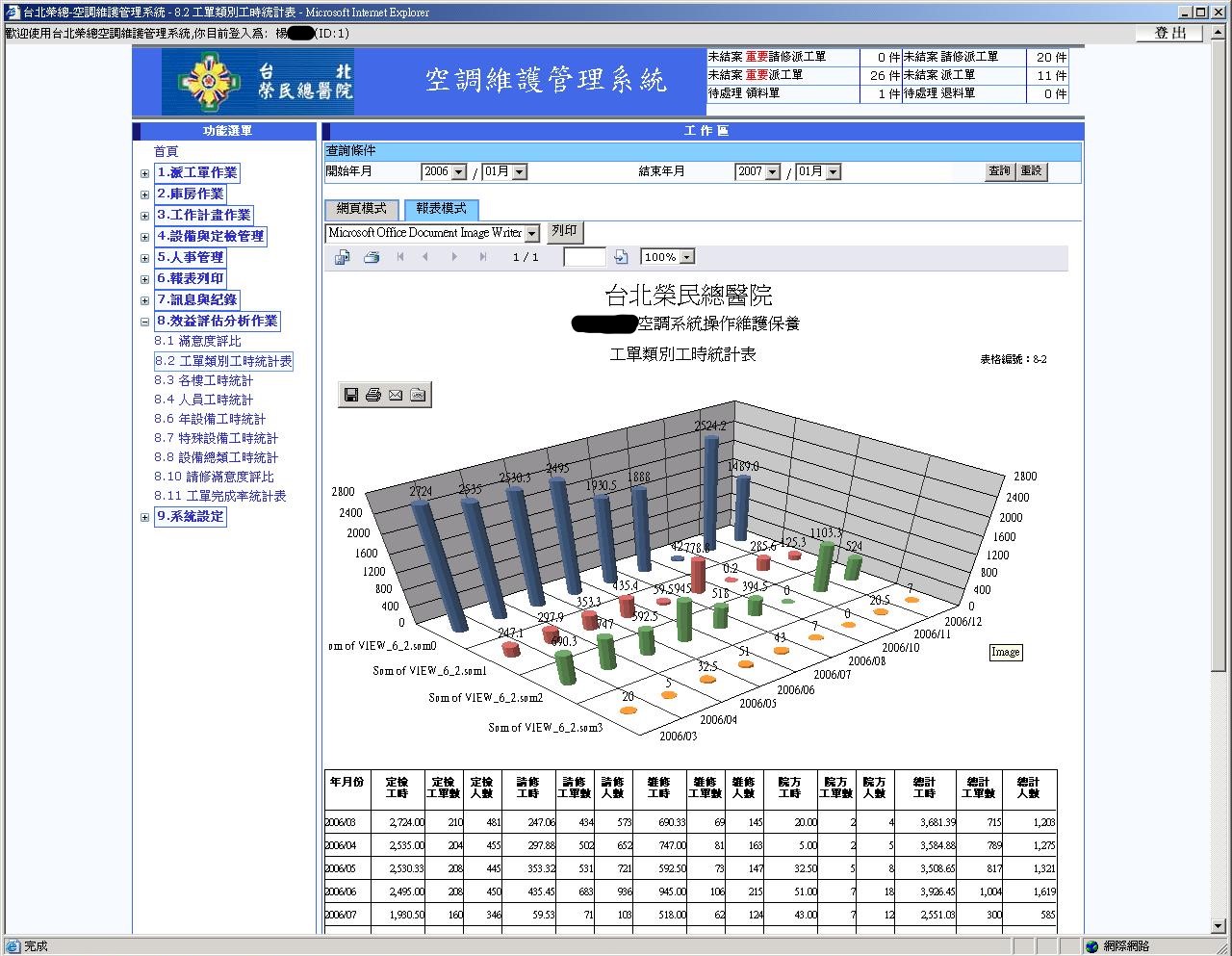Email the chart with the envelope icon
This screenshot has height=956, width=1232.
(x=396, y=395)
